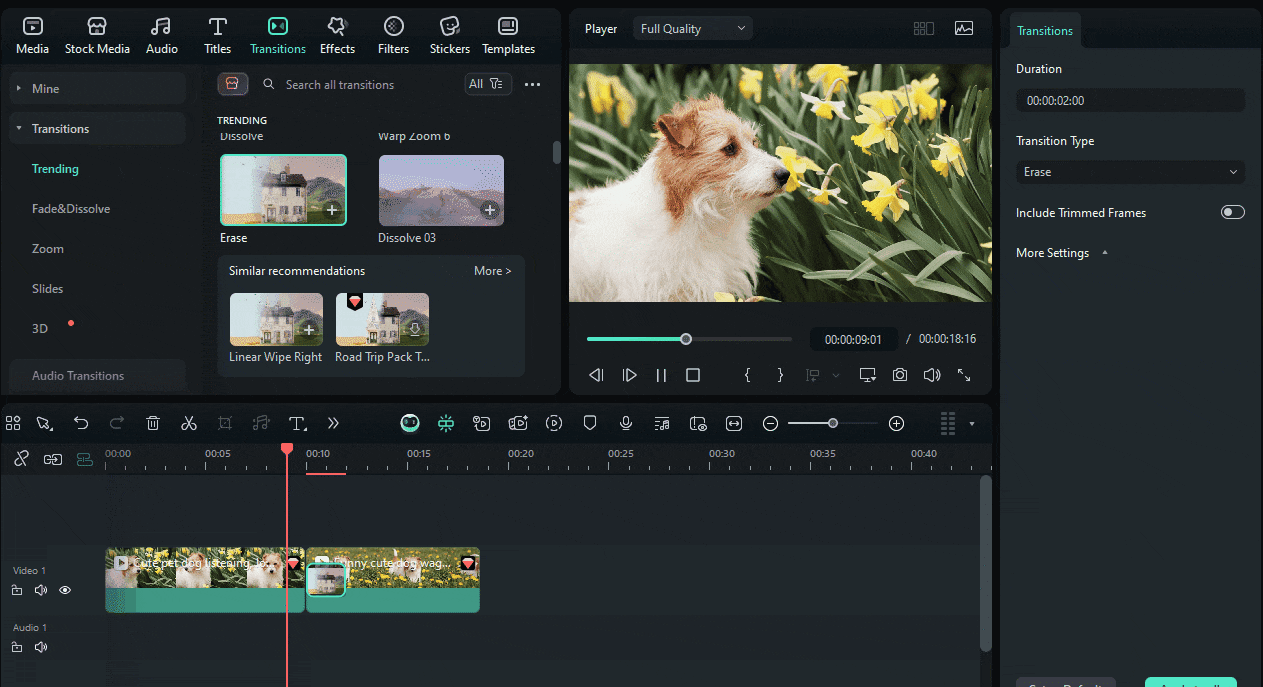Click More in Similar recommendations
The height and width of the screenshot is (687, 1263).
[492, 271]
